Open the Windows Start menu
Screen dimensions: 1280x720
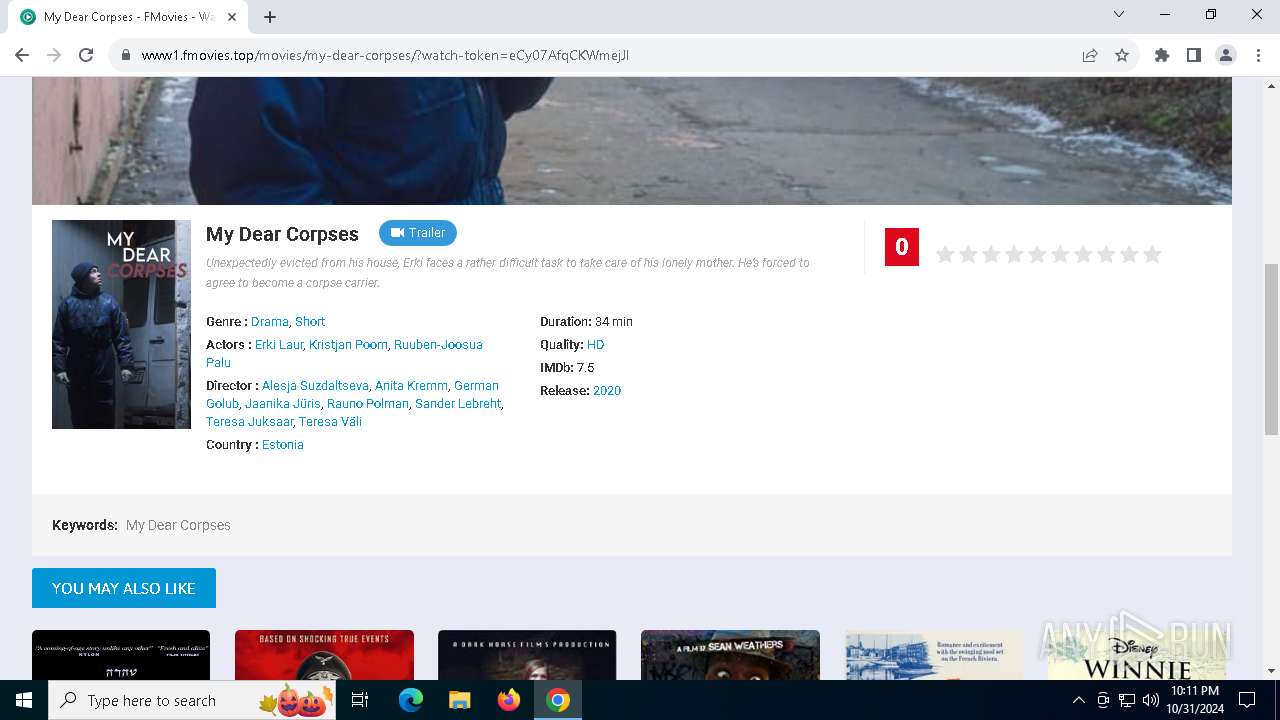pos(23,700)
